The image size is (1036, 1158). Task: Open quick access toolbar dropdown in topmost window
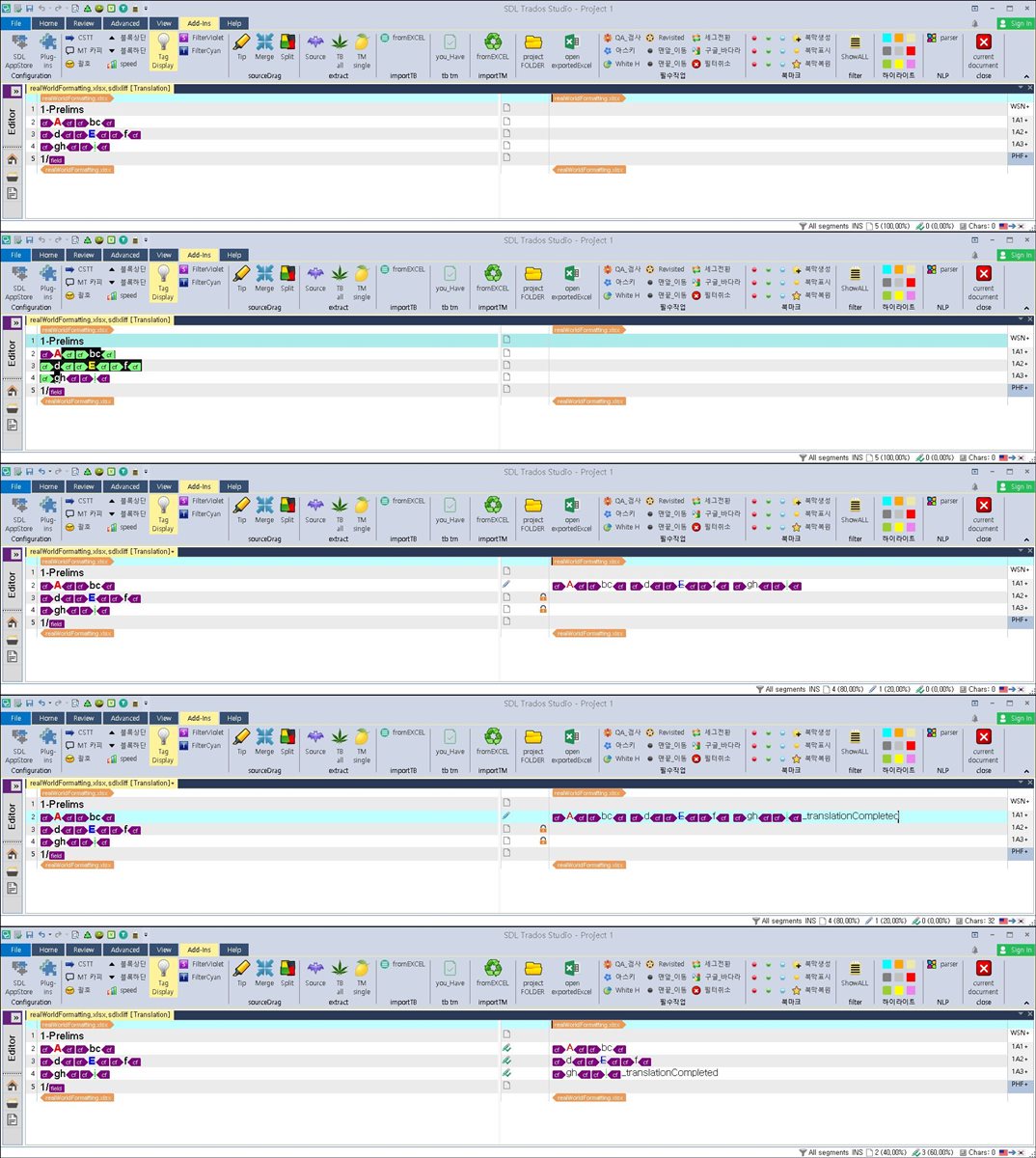(x=146, y=9)
